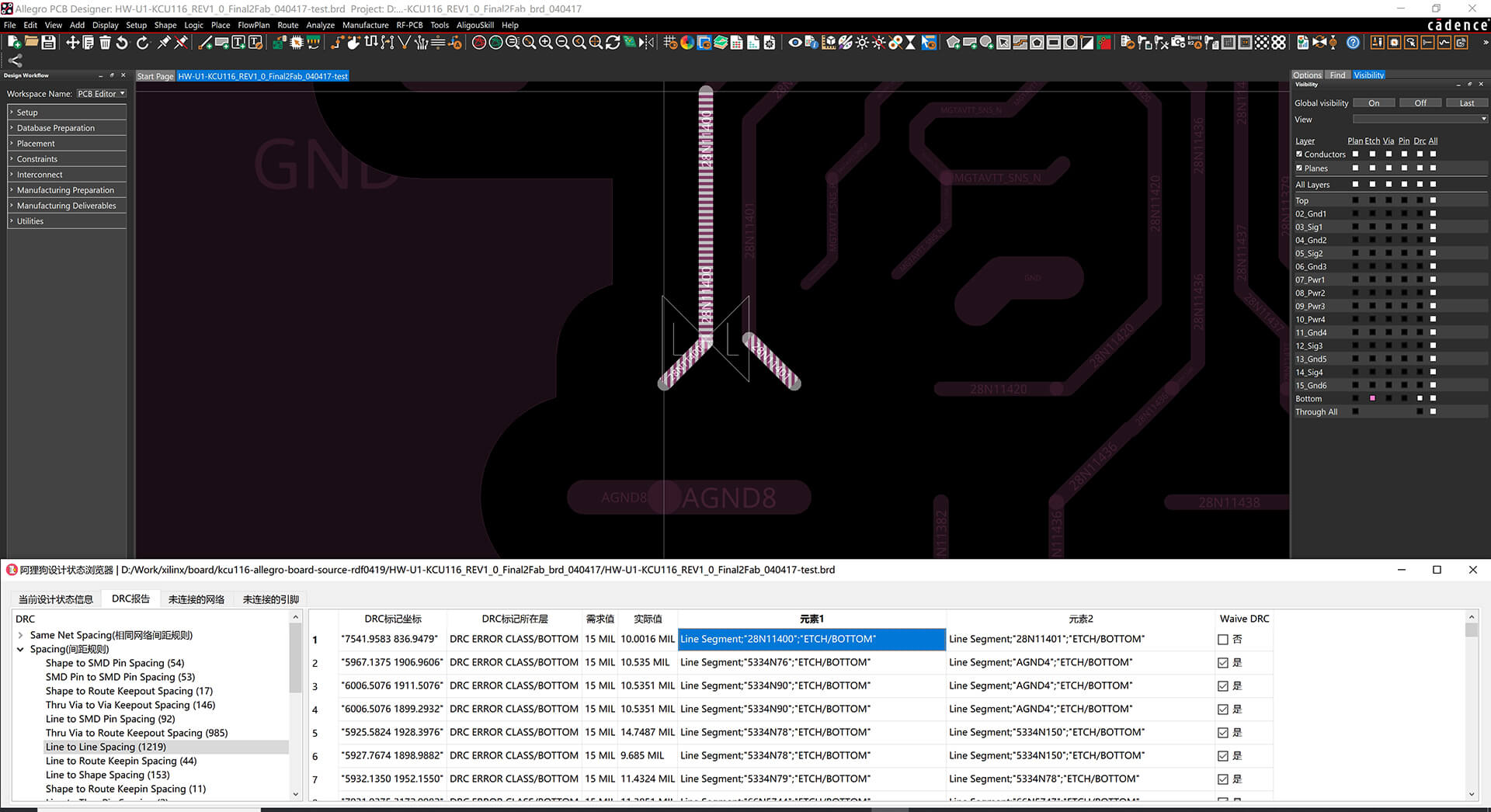Open the 未连接的网络 tab
This screenshot has height=812, width=1491.
tap(196, 599)
